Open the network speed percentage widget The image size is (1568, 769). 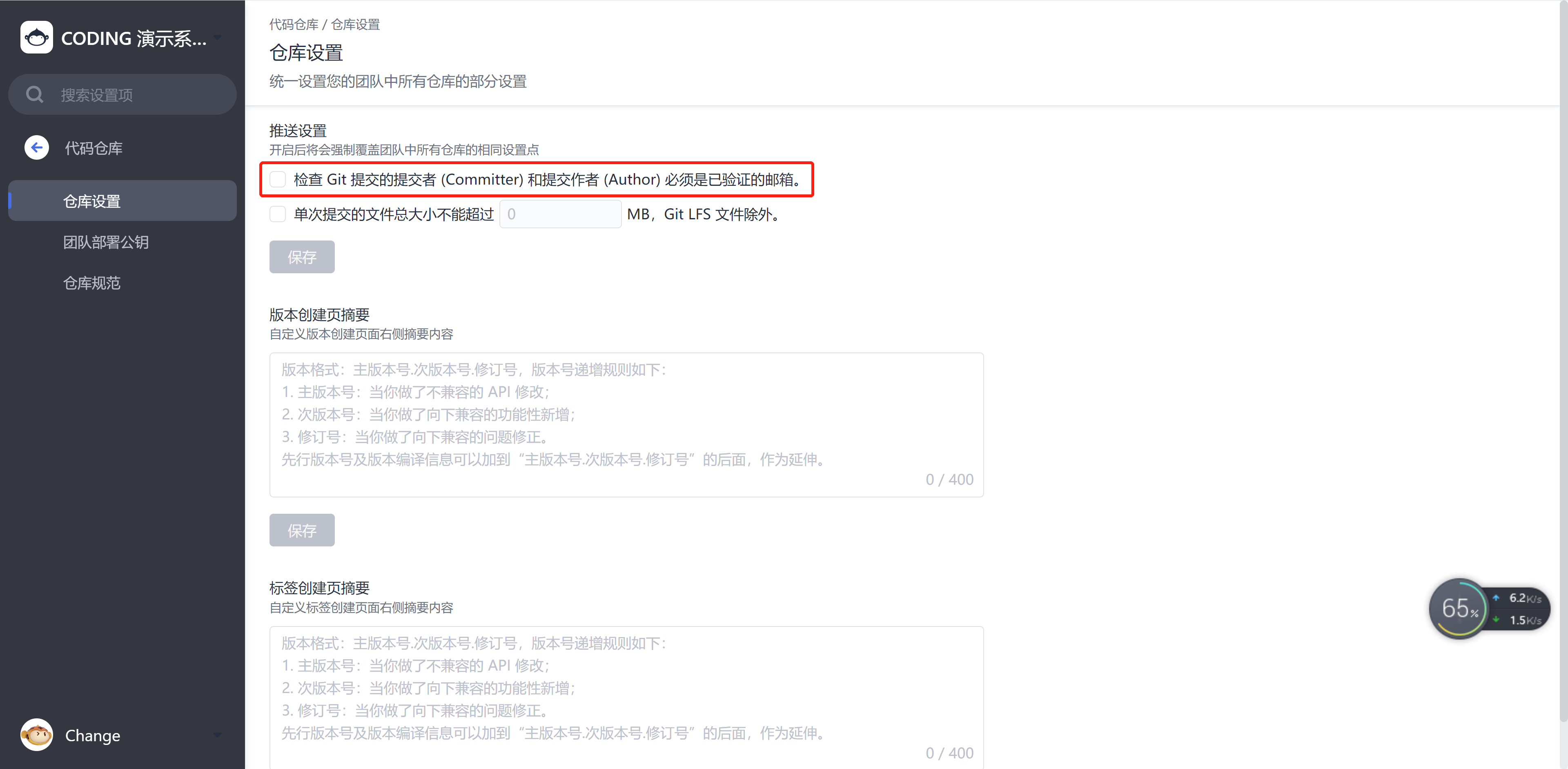[x=1459, y=608]
